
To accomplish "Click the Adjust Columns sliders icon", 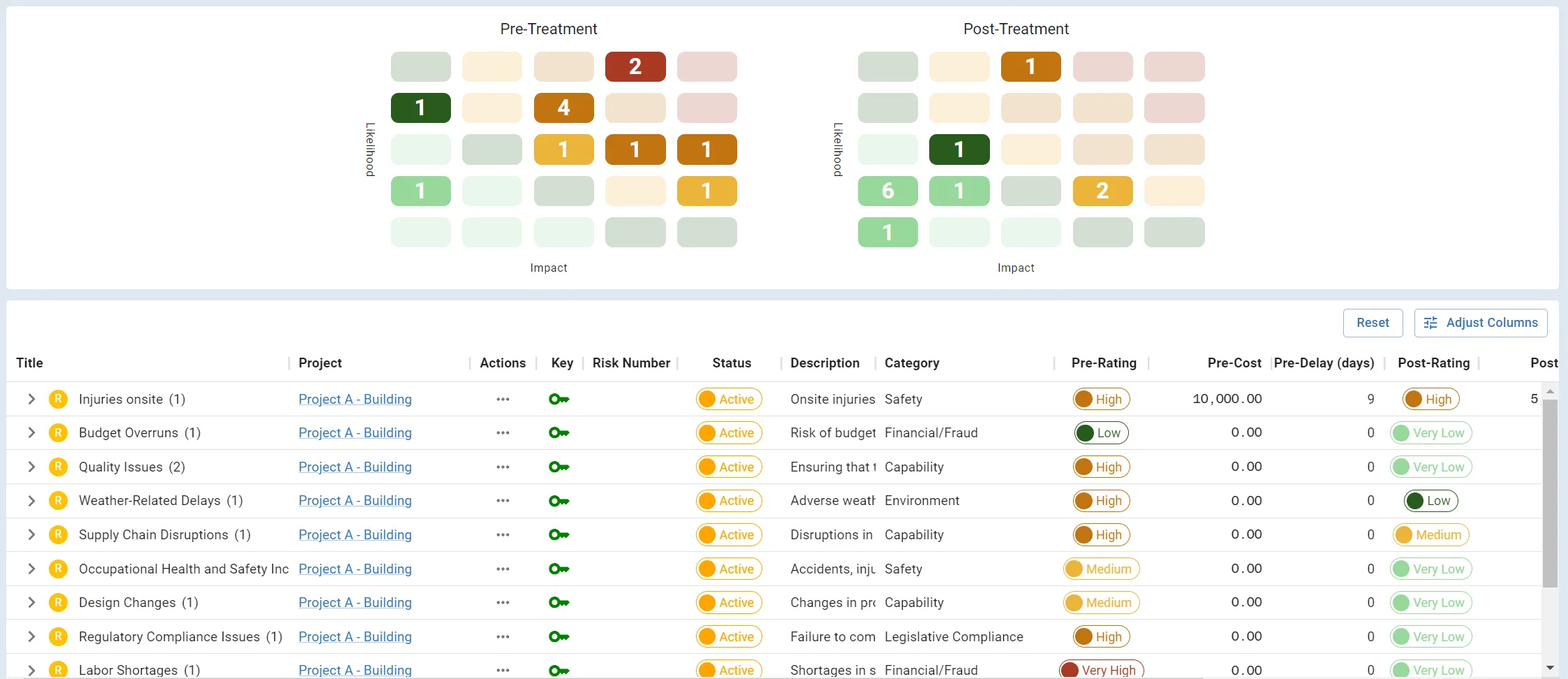I will point(1430,323).
